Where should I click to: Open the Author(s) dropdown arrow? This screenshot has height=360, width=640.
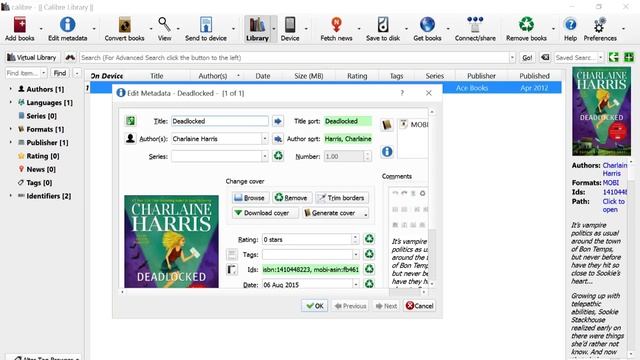pos(264,139)
